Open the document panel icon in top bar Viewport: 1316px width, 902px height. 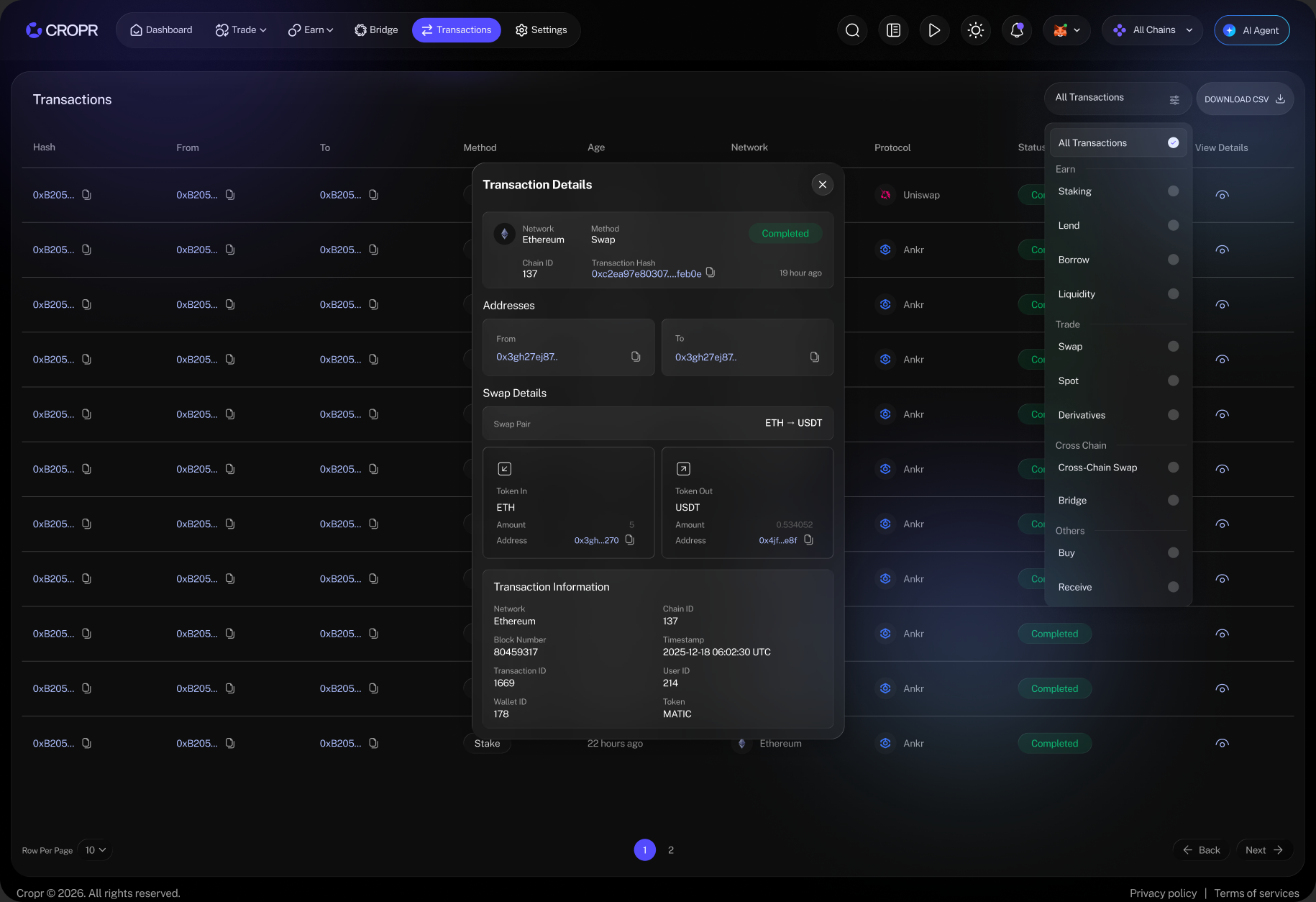tap(893, 30)
